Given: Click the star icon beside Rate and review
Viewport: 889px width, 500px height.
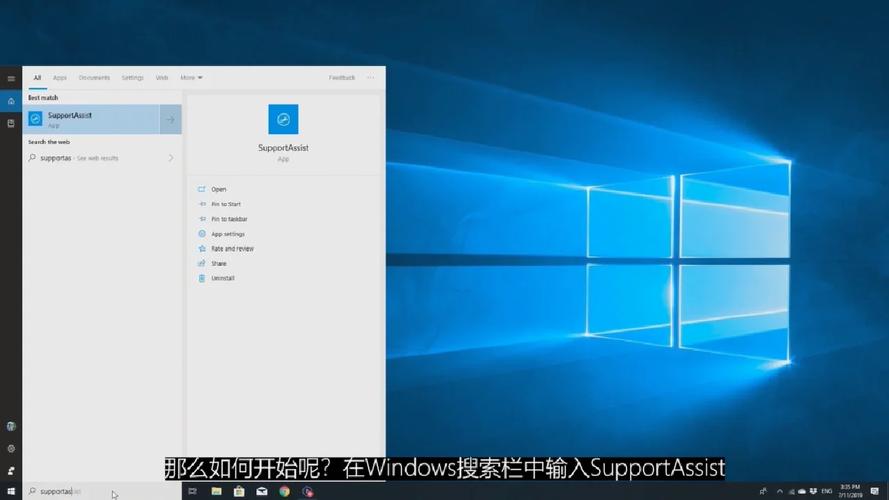Looking at the screenshot, I should click(x=201, y=248).
